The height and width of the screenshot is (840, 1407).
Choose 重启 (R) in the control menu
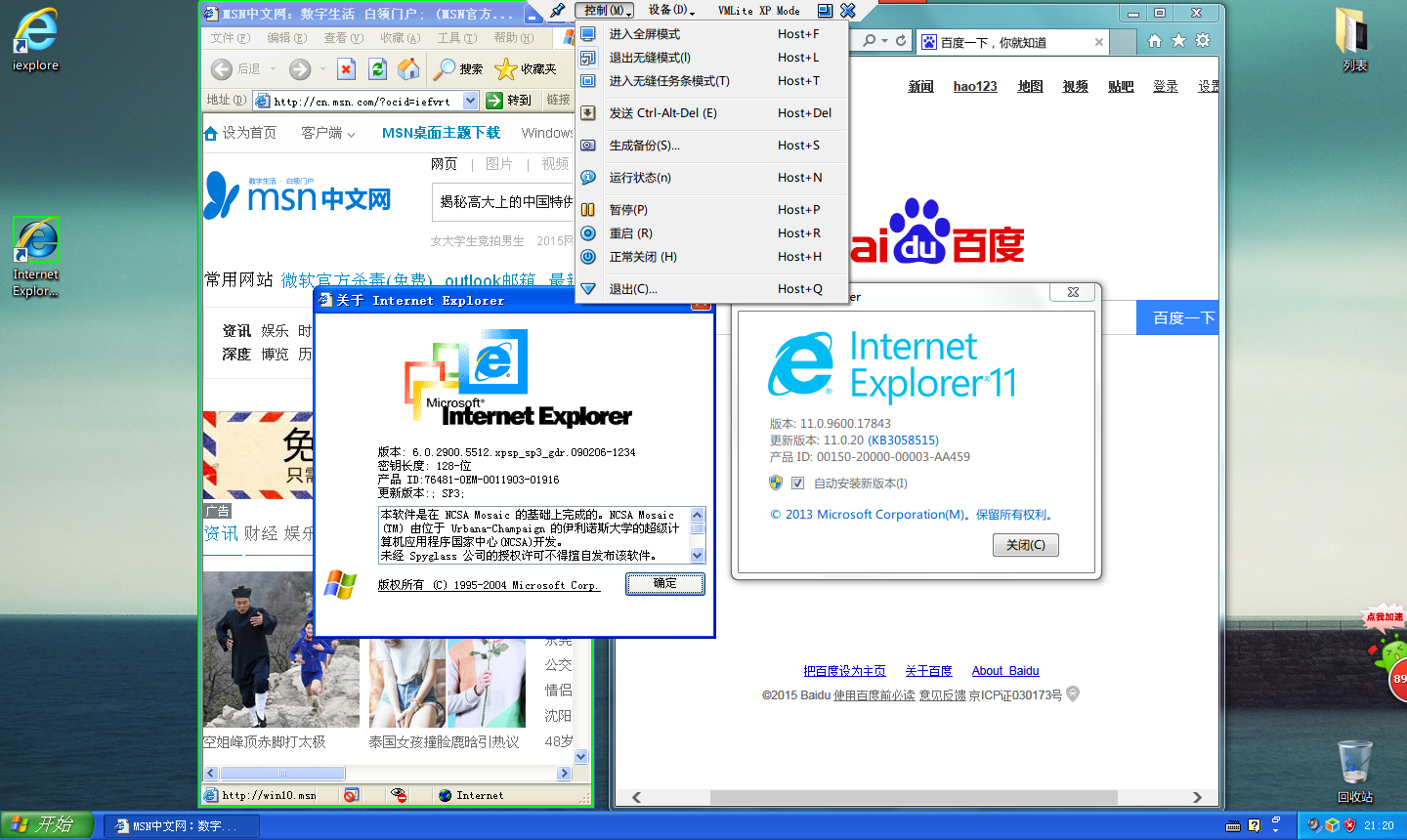pos(711,233)
